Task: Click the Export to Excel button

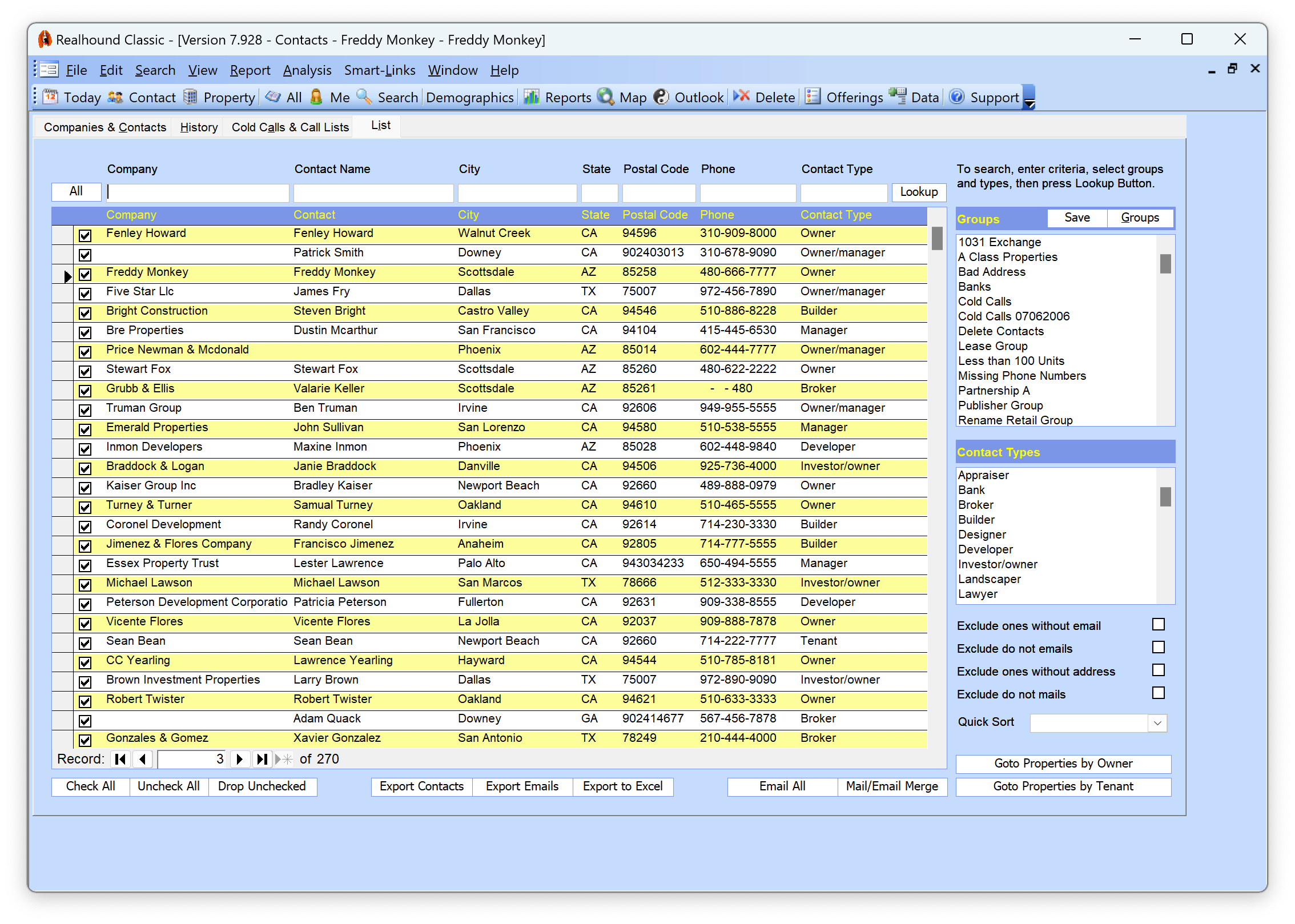Action: 623,787
